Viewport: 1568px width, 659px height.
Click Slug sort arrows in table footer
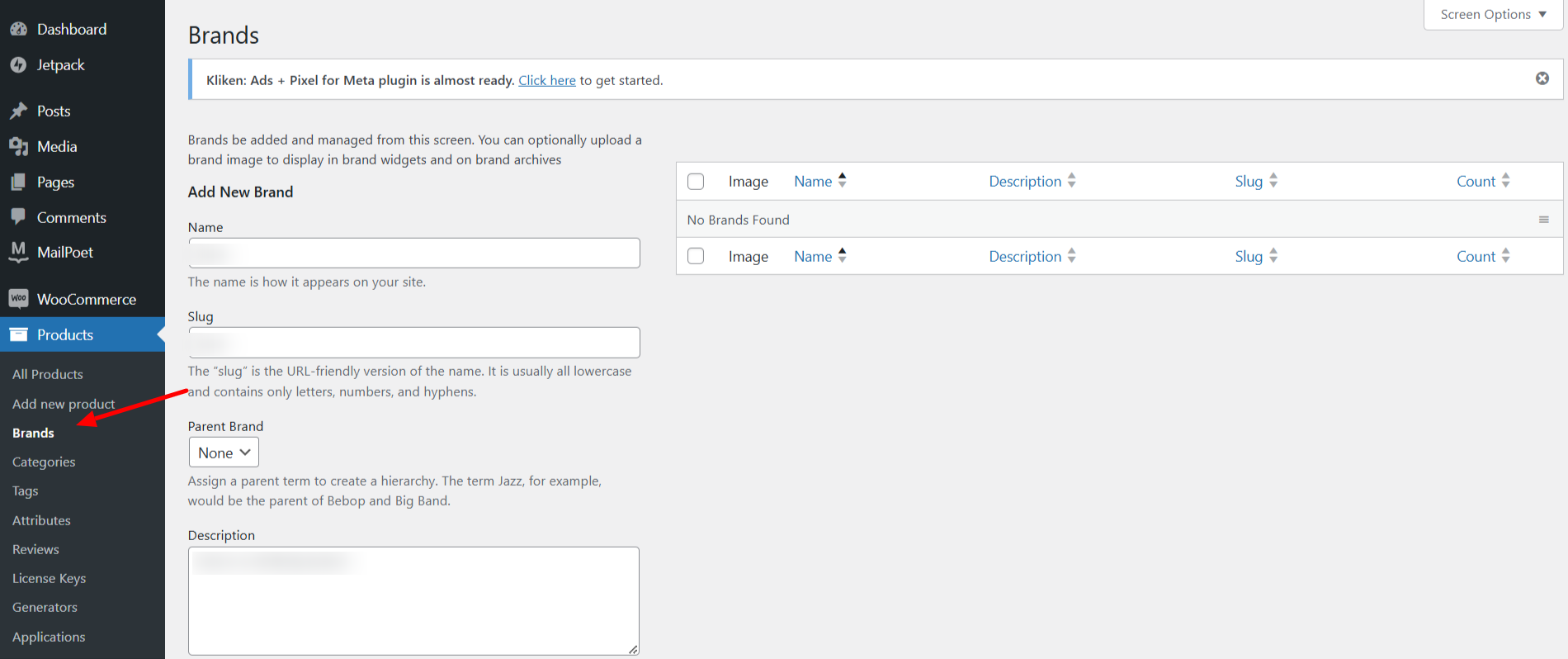pos(1273,255)
